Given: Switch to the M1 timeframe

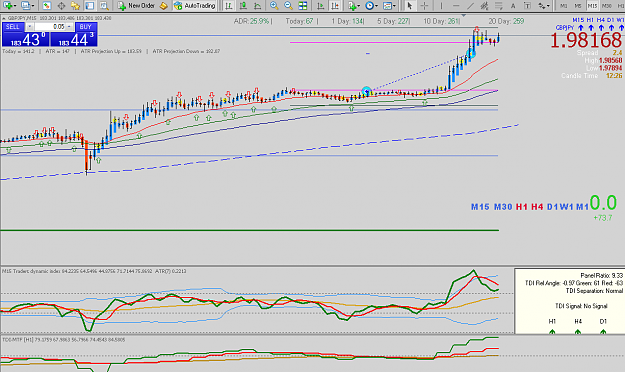Looking at the screenshot, I should [563, 6].
